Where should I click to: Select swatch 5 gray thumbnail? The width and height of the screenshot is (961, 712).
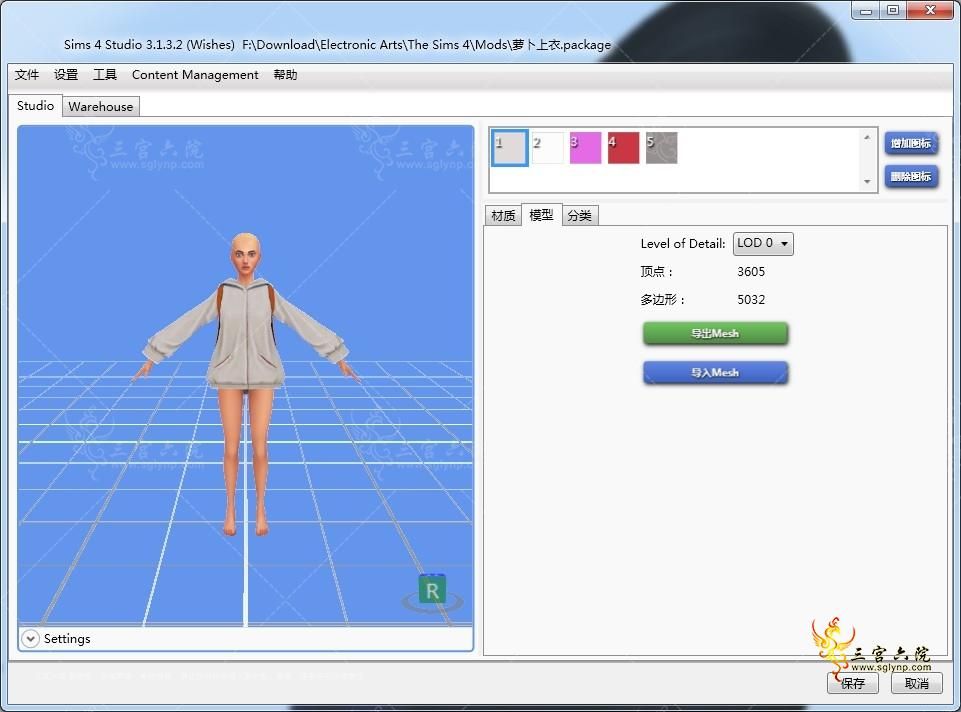tap(661, 148)
